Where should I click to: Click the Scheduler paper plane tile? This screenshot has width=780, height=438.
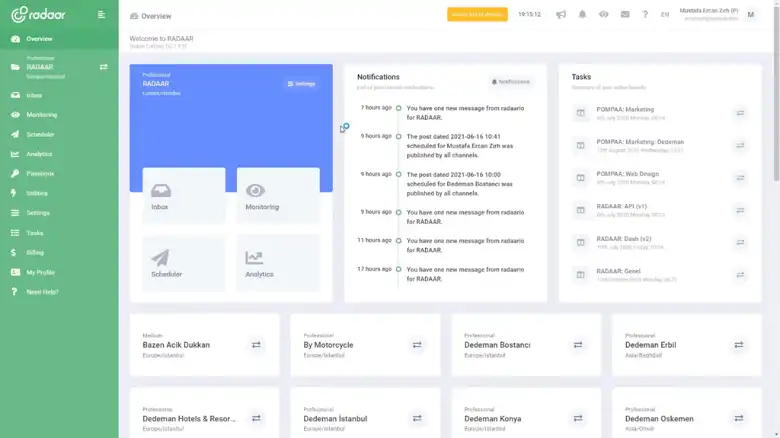(x=184, y=262)
